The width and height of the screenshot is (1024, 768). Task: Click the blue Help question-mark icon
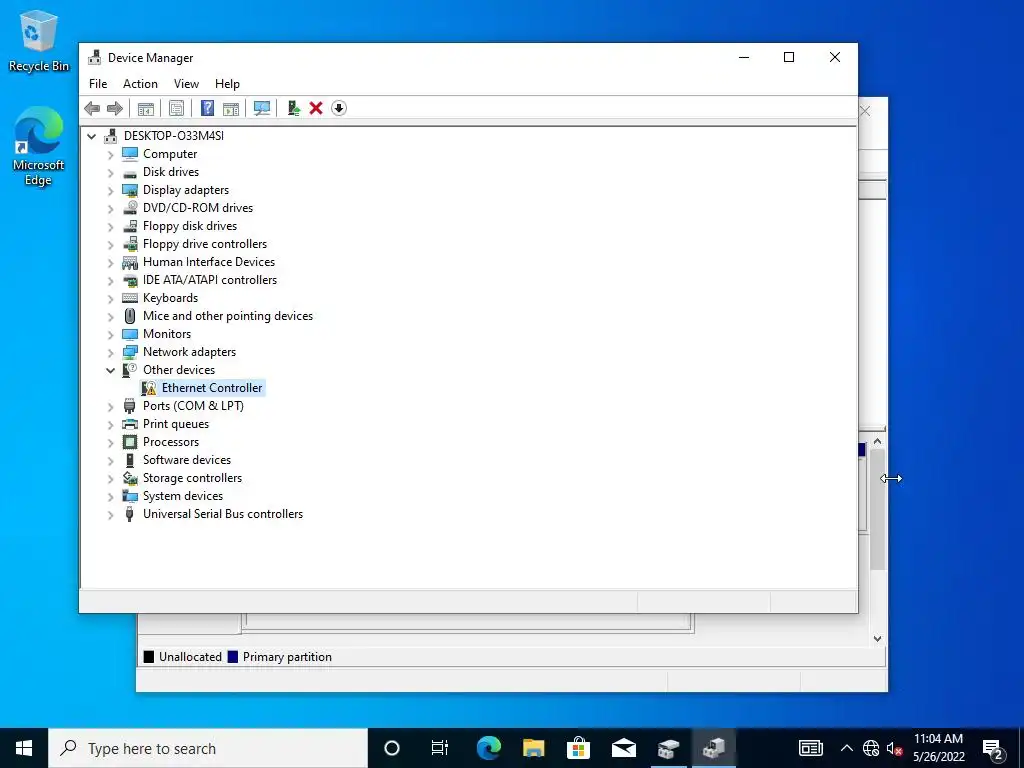point(207,108)
